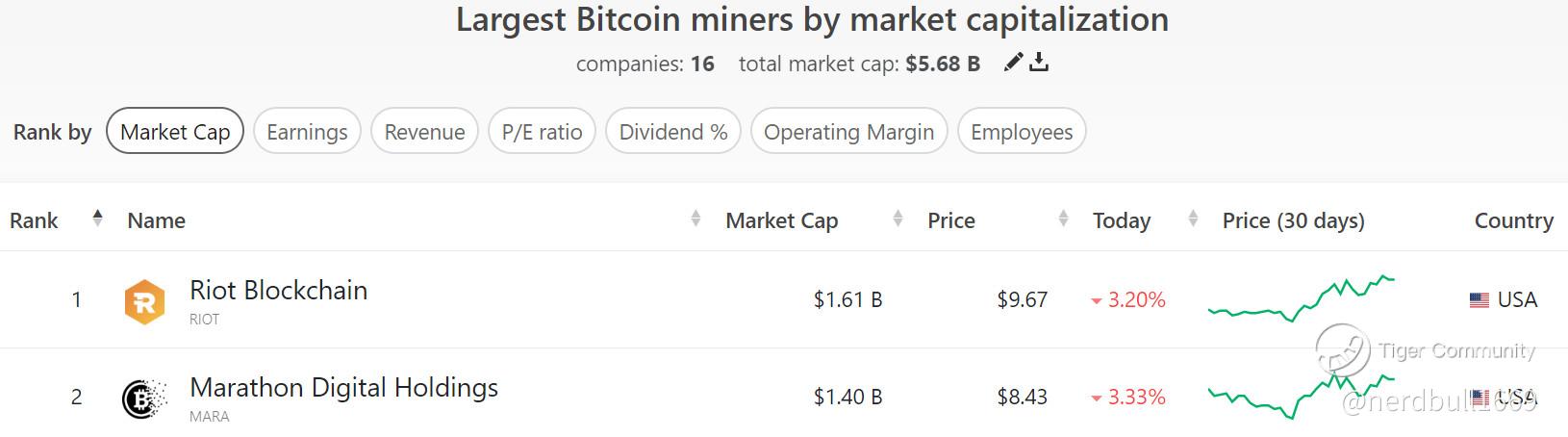Select the Market Cap ranking pill
The width and height of the screenshot is (1568, 437).
coord(175,132)
